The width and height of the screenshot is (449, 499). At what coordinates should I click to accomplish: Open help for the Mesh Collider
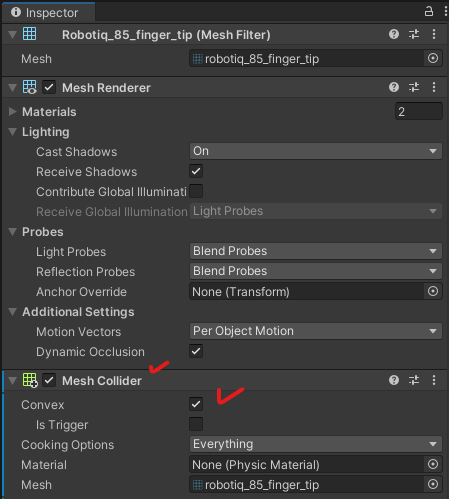tap(394, 380)
